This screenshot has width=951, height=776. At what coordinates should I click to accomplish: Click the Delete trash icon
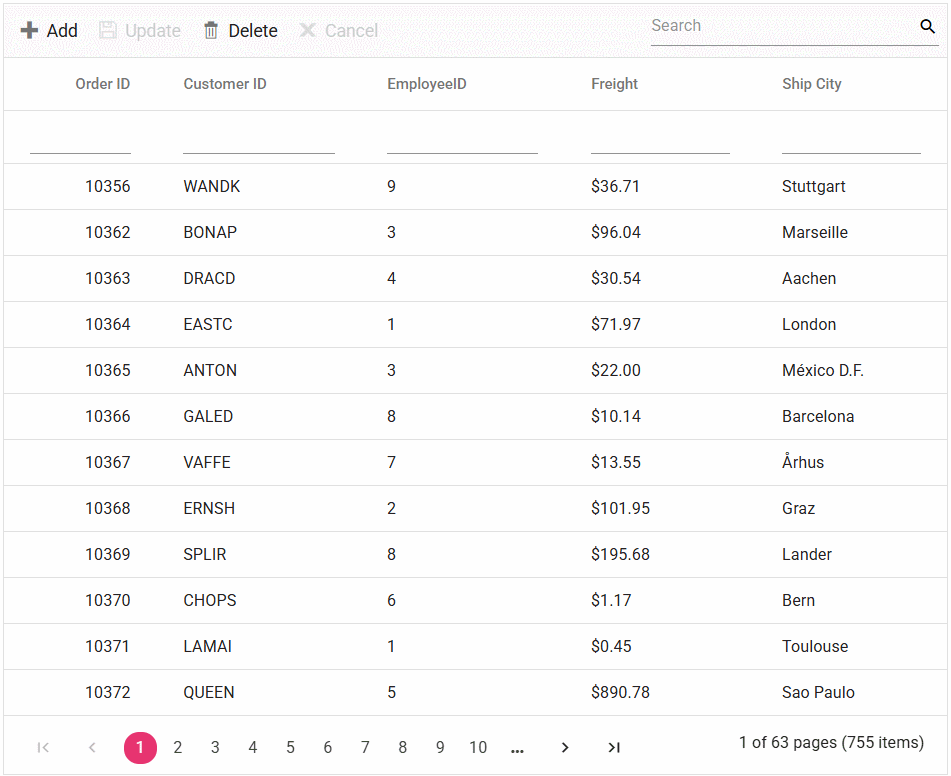pyautogui.click(x=211, y=31)
